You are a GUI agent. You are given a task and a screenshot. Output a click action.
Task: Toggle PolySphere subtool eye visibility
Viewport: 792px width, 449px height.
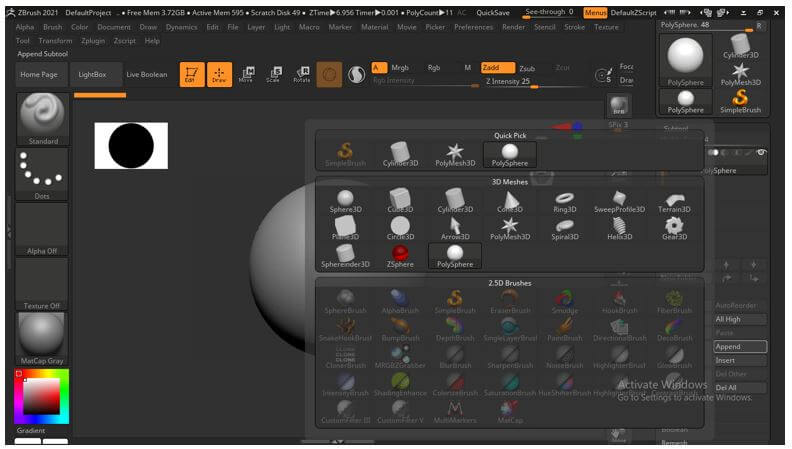tap(761, 152)
